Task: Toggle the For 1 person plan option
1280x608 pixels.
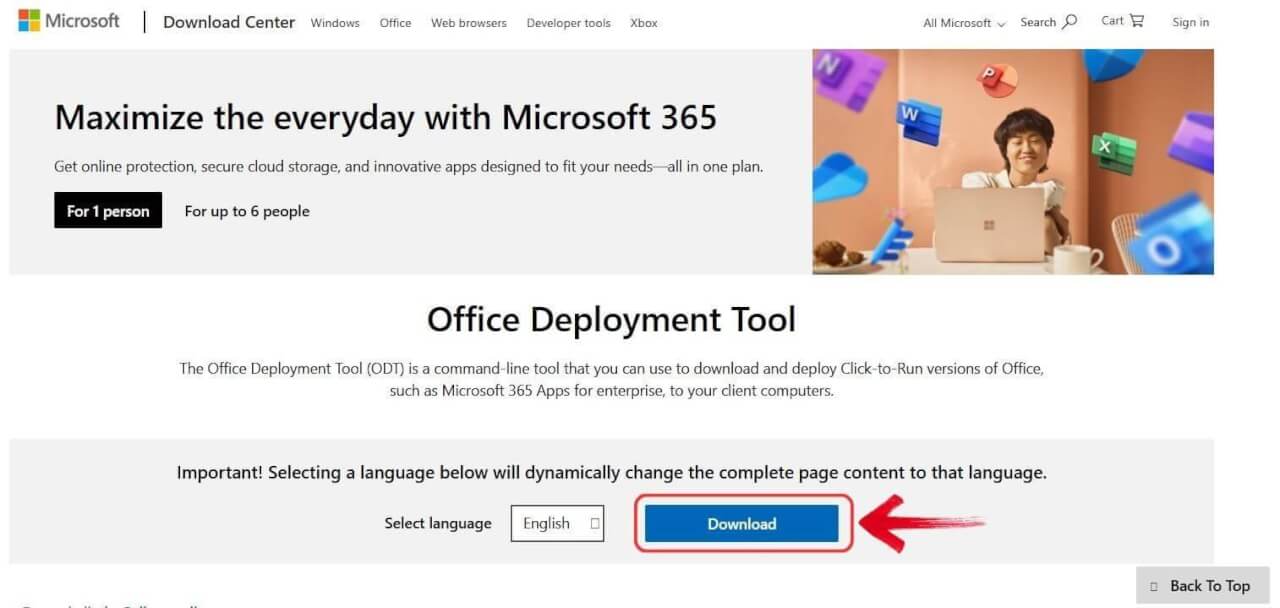Action: pos(107,210)
